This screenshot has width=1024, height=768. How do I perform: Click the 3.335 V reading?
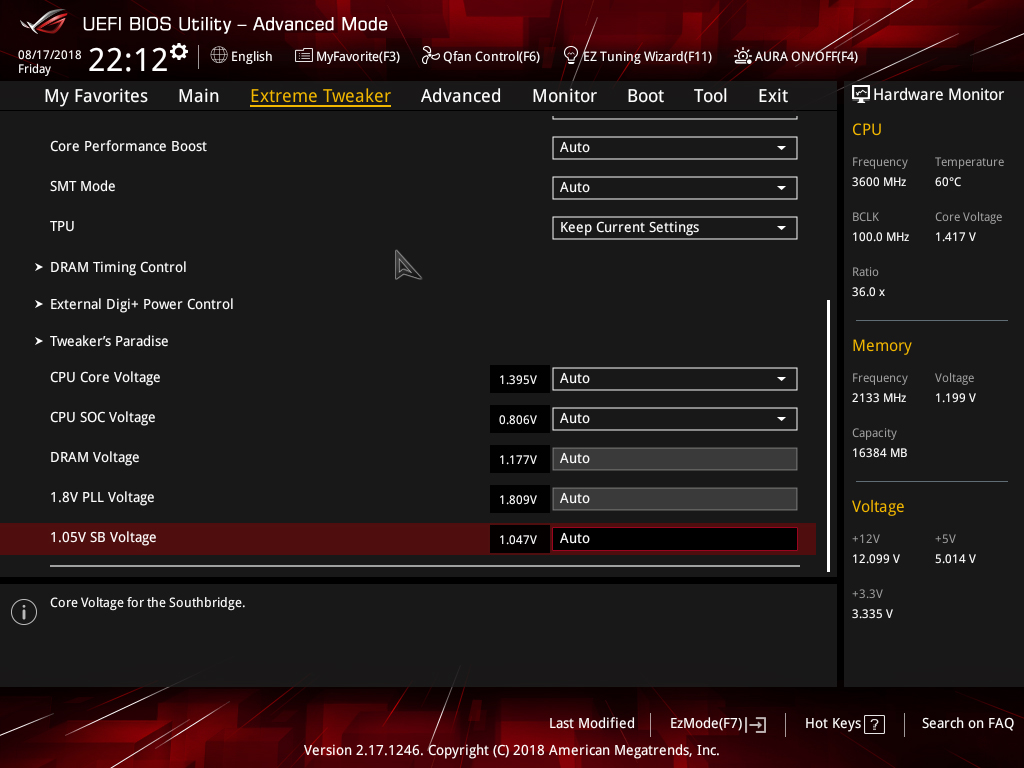(872, 613)
